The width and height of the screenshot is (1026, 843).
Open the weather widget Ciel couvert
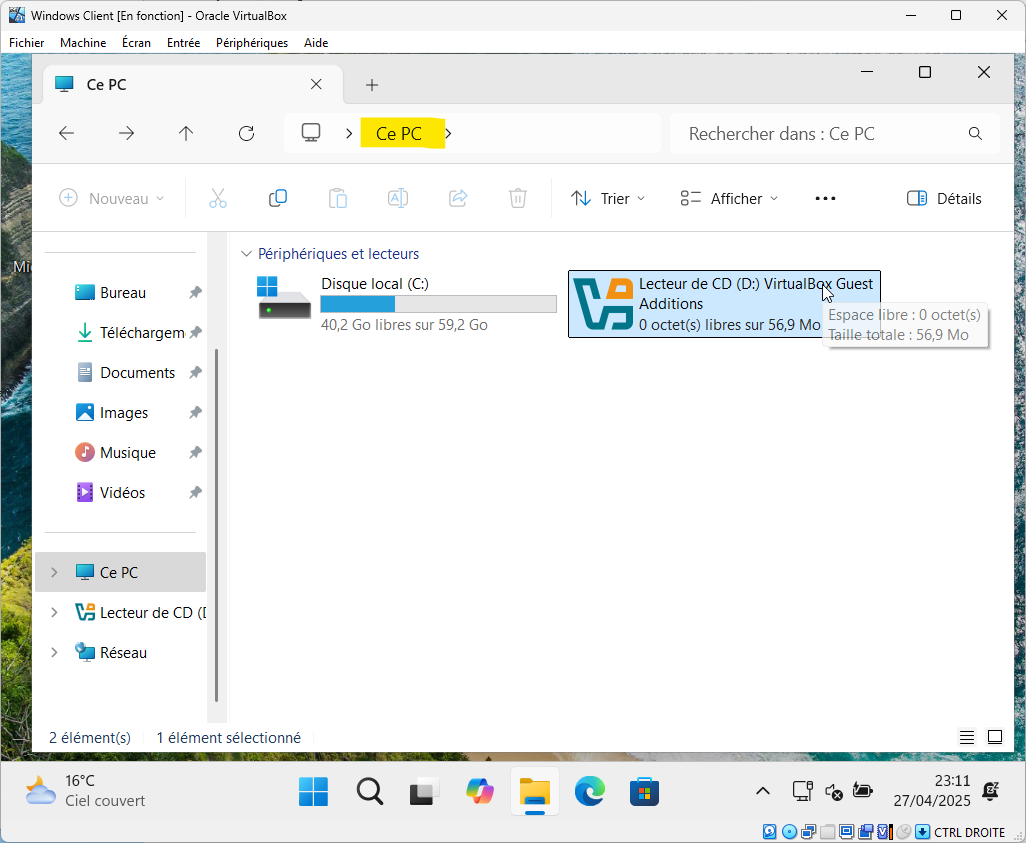(85, 791)
